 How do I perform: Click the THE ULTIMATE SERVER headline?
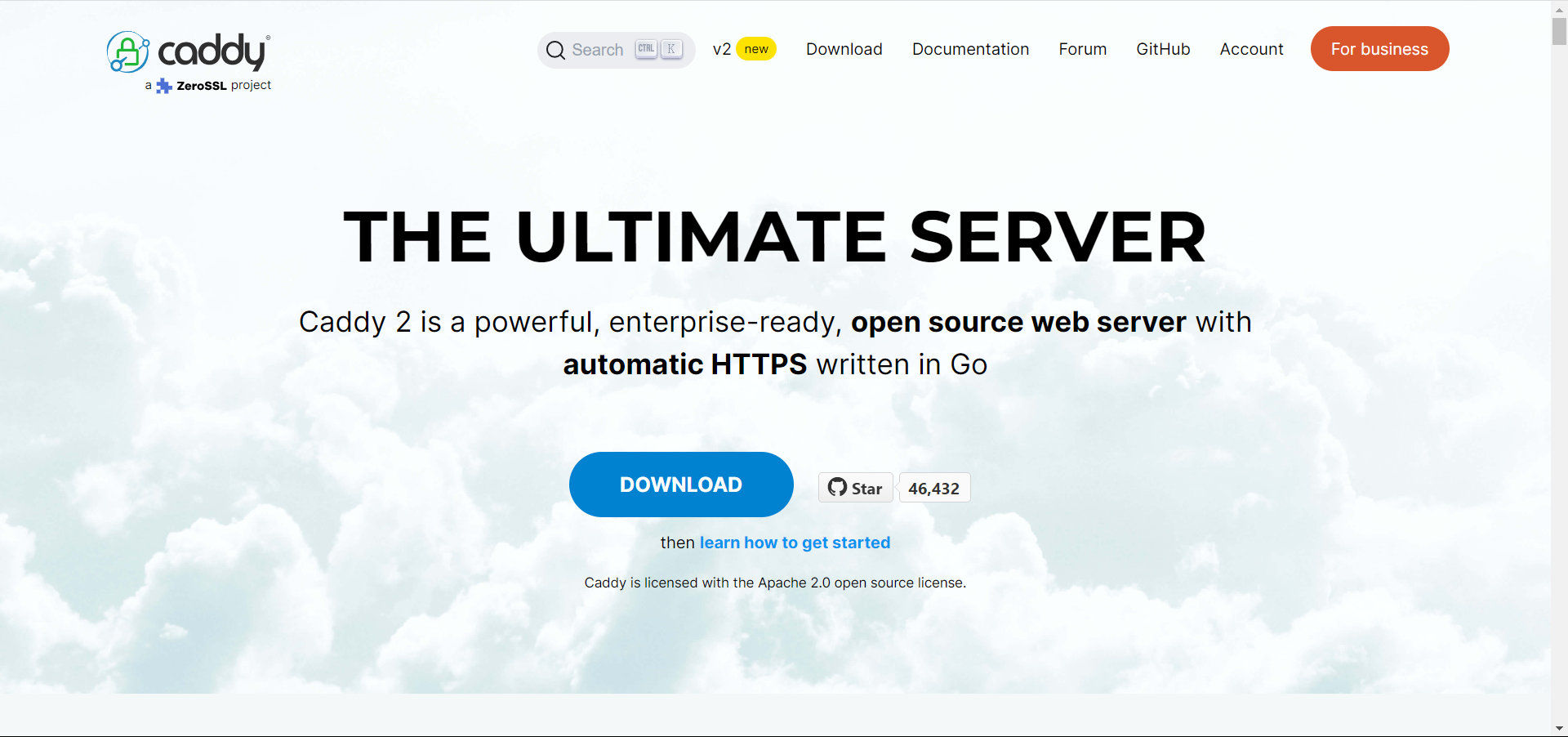pos(775,237)
